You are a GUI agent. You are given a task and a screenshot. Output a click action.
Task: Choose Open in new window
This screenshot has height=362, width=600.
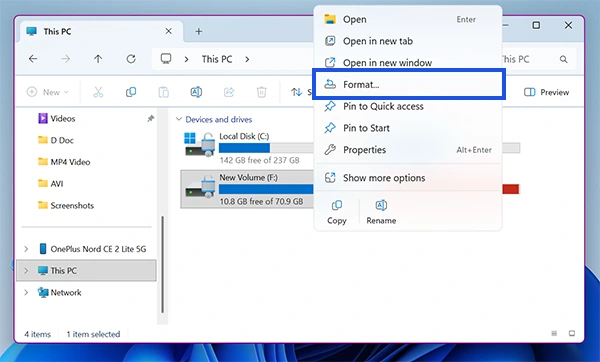point(408,62)
